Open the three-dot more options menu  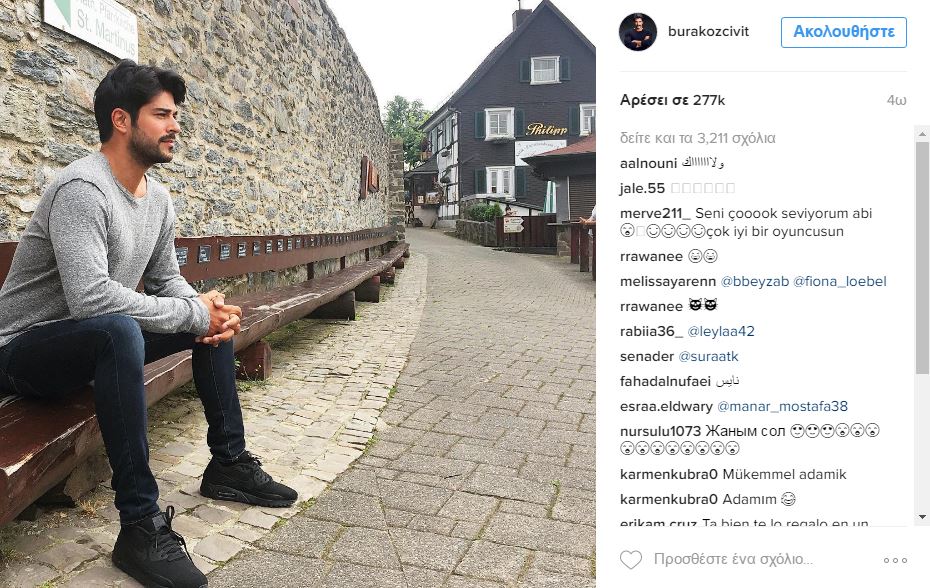[x=895, y=560]
